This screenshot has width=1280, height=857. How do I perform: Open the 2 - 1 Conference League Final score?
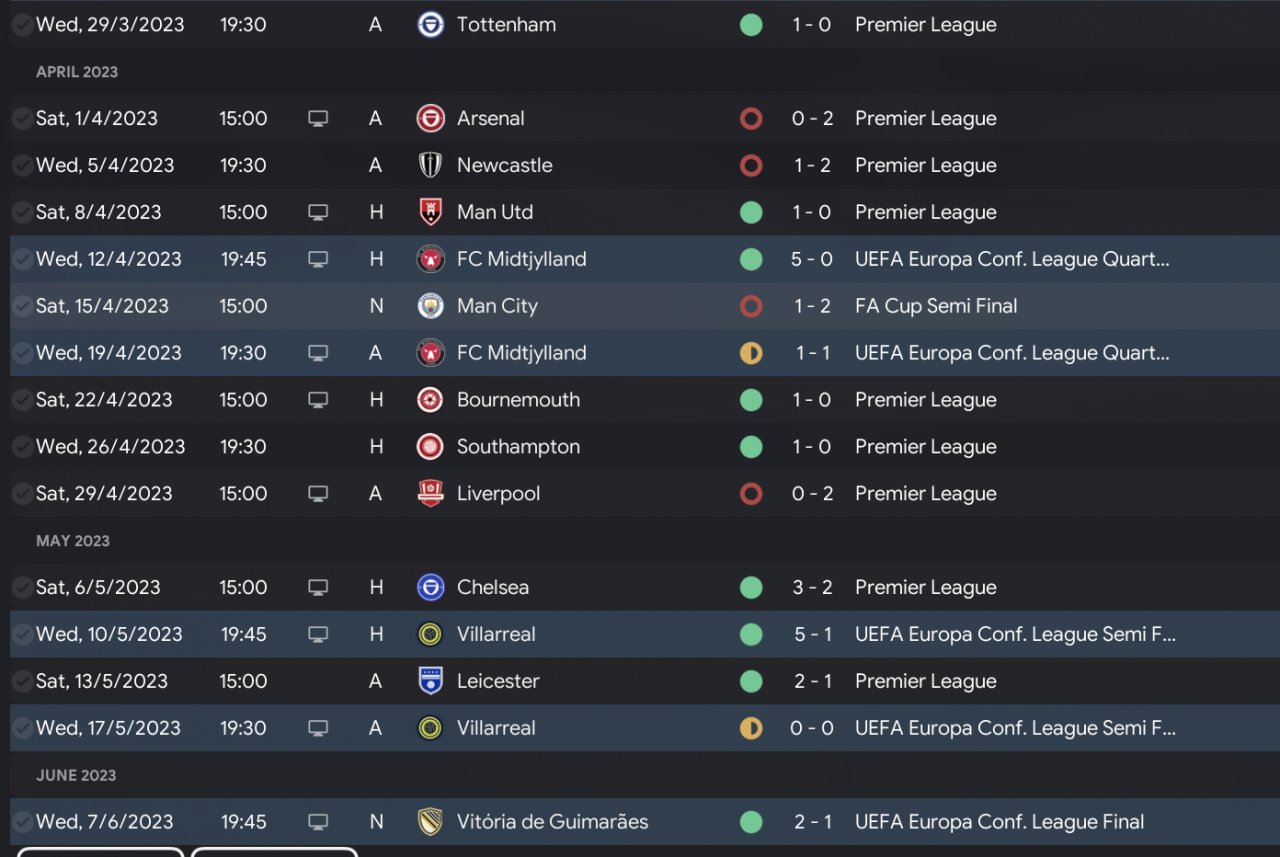pos(812,822)
